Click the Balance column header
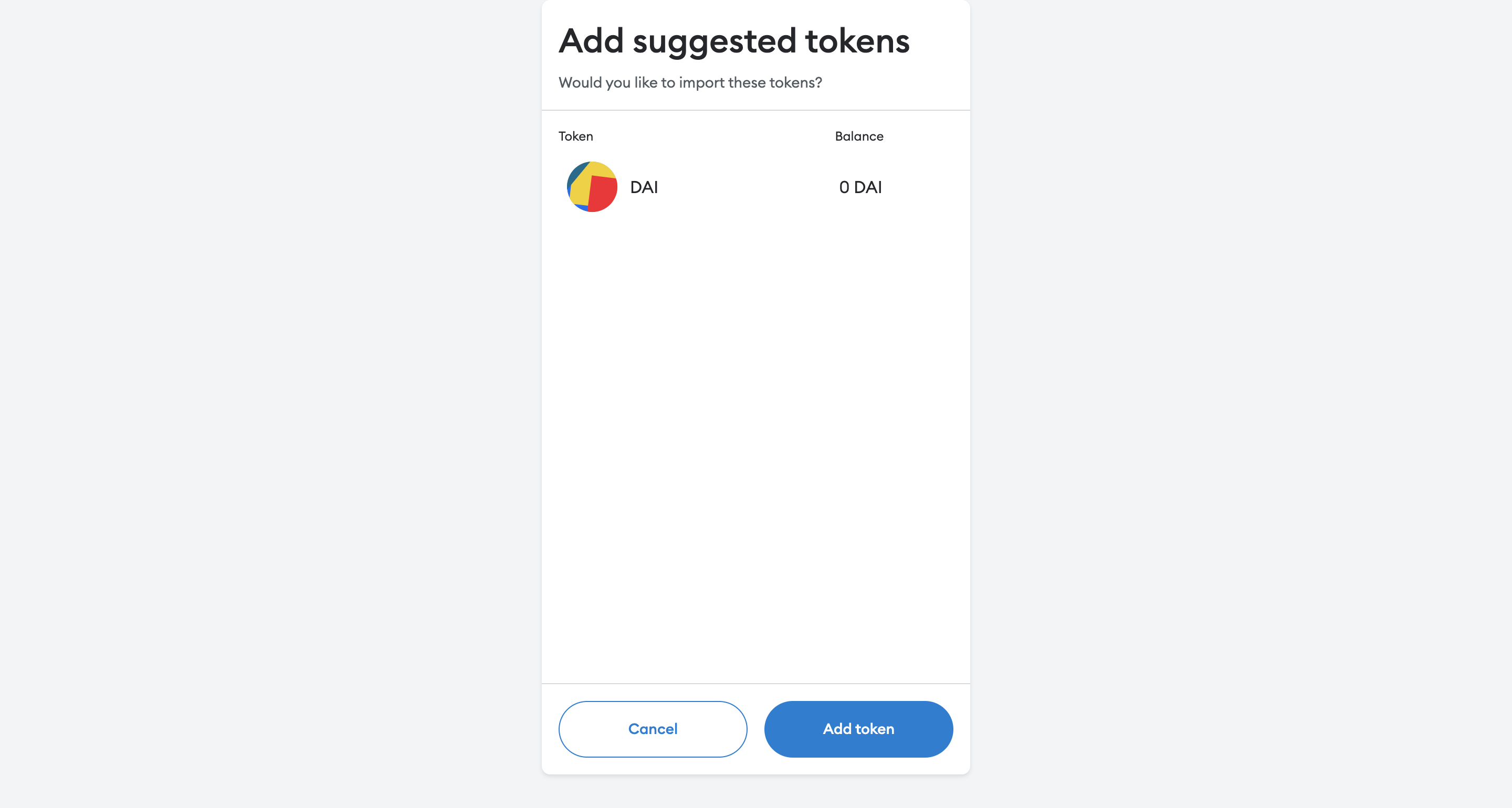This screenshot has height=808, width=1512. (859, 136)
